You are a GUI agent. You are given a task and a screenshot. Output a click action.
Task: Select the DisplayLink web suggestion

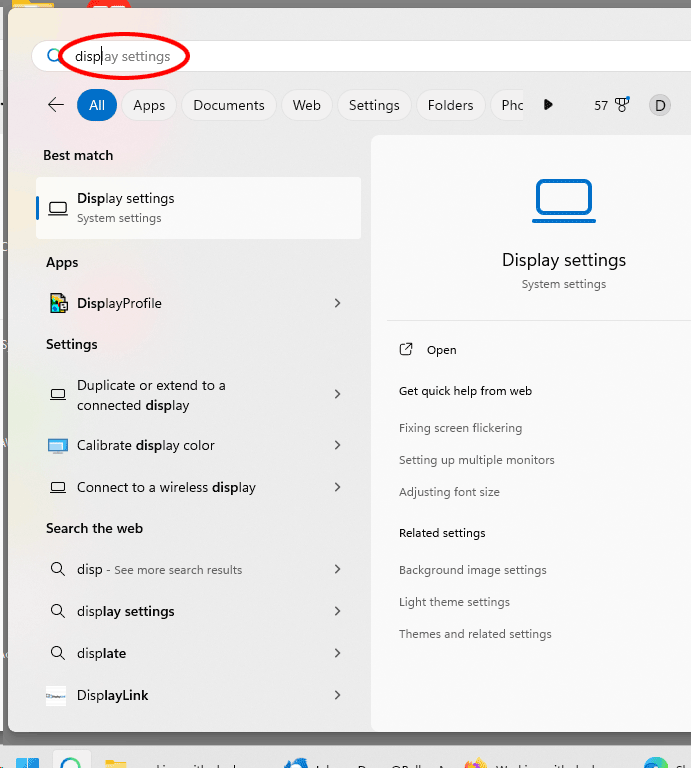click(x=198, y=696)
